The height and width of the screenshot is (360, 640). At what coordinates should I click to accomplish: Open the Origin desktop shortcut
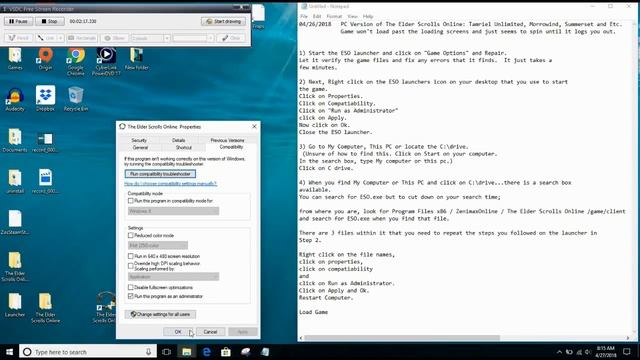click(x=45, y=59)
